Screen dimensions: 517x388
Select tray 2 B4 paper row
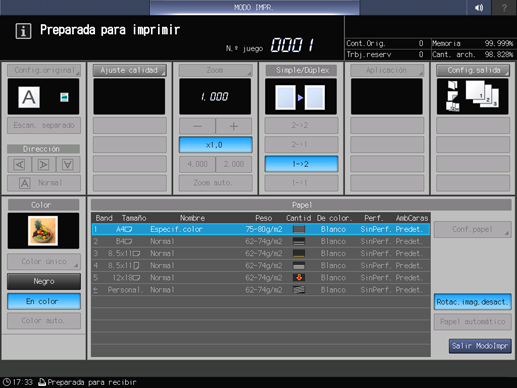point(261,241)
